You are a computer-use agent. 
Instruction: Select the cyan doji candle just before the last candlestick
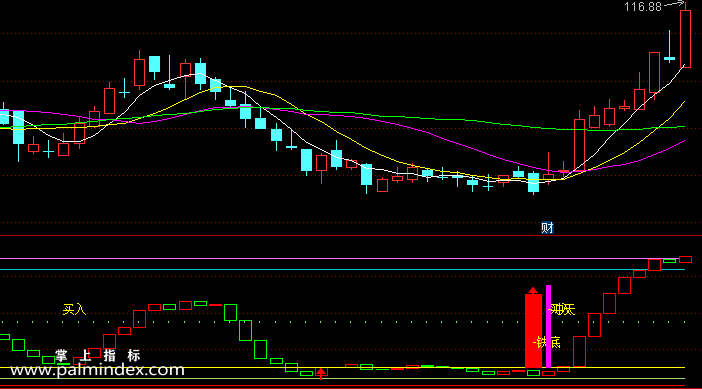pos(669,47)
